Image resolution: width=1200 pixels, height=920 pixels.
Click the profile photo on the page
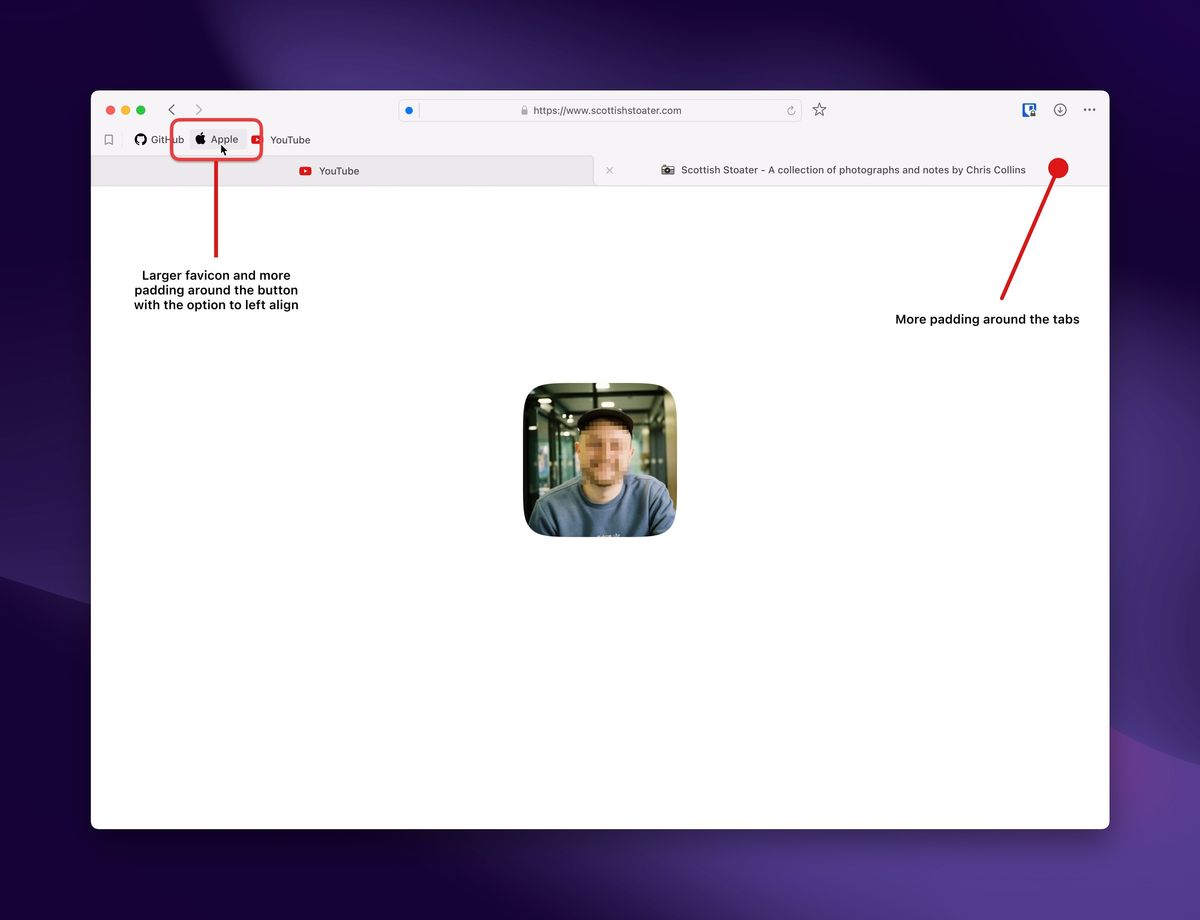point(600,460)
